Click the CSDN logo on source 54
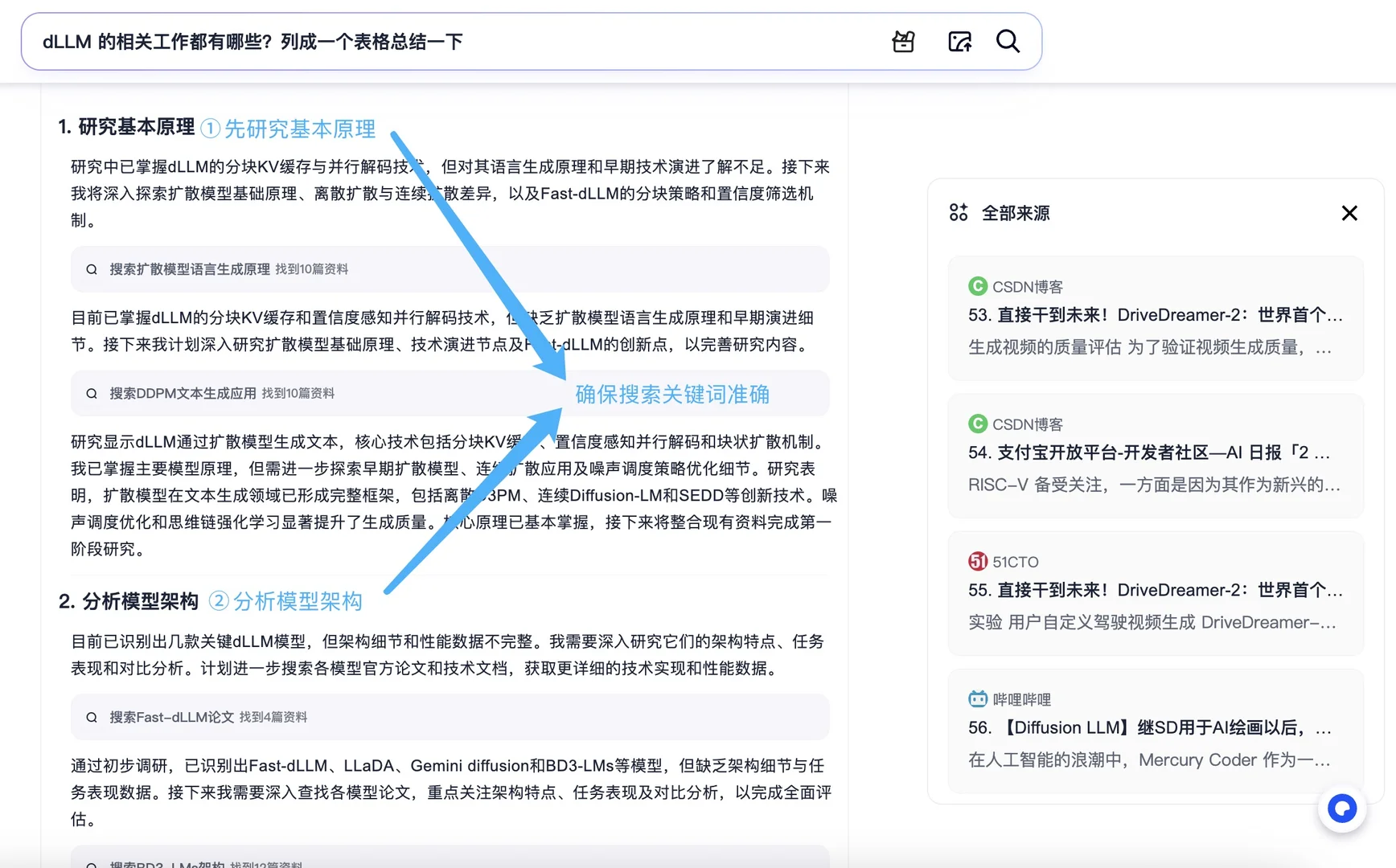1396x868 pixels. (x=978, y=424)
